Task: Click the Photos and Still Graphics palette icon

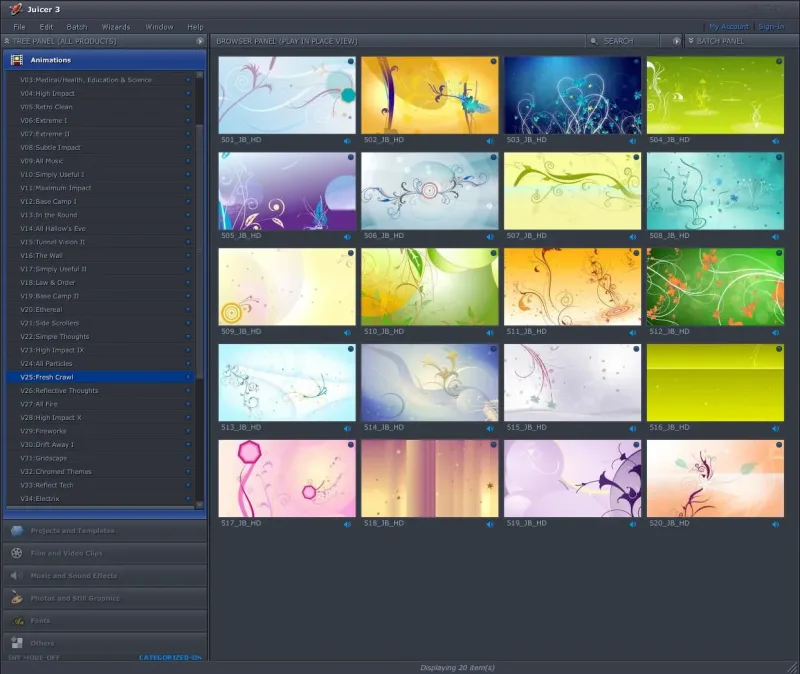Action: tap(17, 598)
